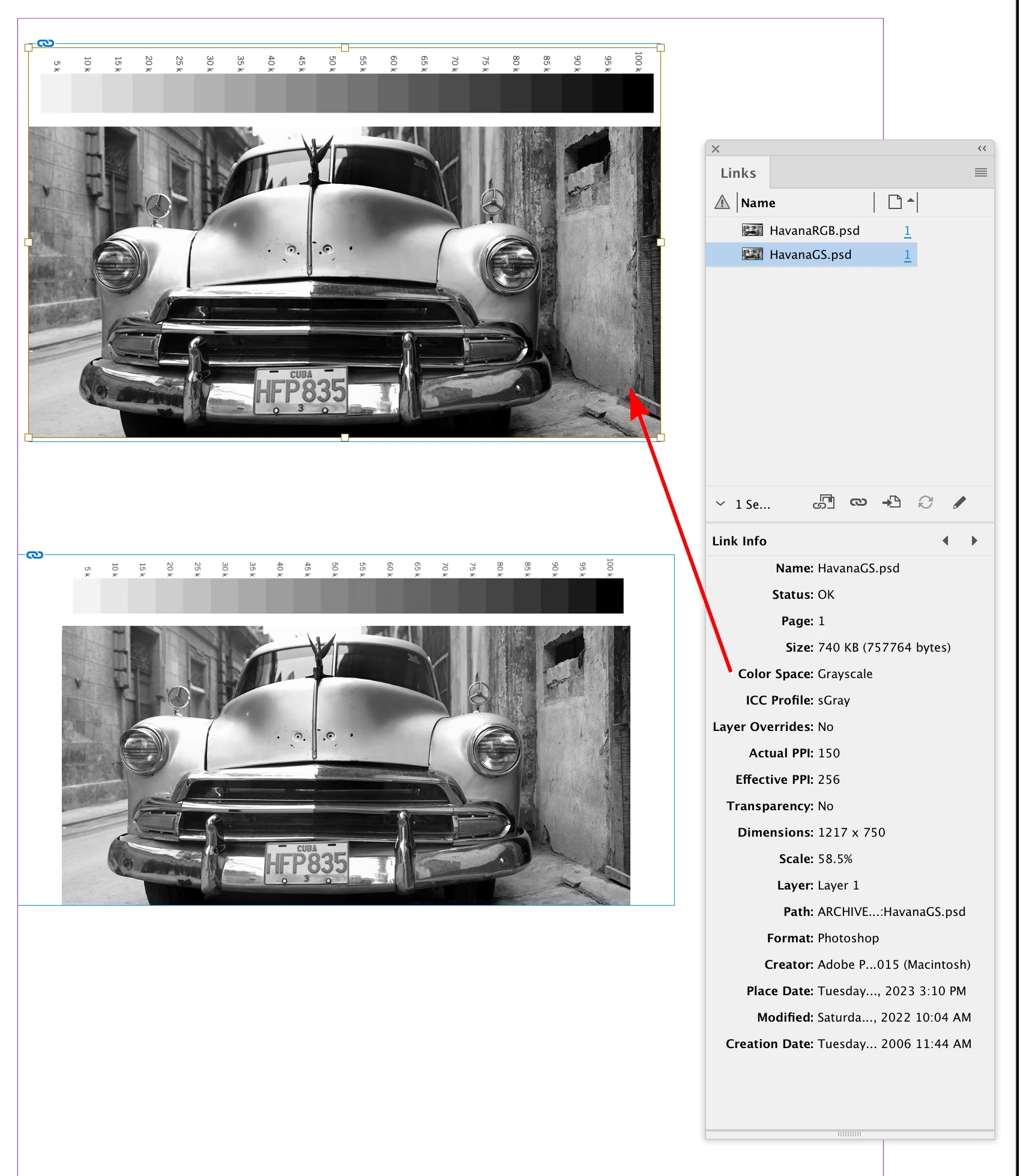Show next link info with right arrow
Screen dimensions: 1023x1176
pos(974,541)
